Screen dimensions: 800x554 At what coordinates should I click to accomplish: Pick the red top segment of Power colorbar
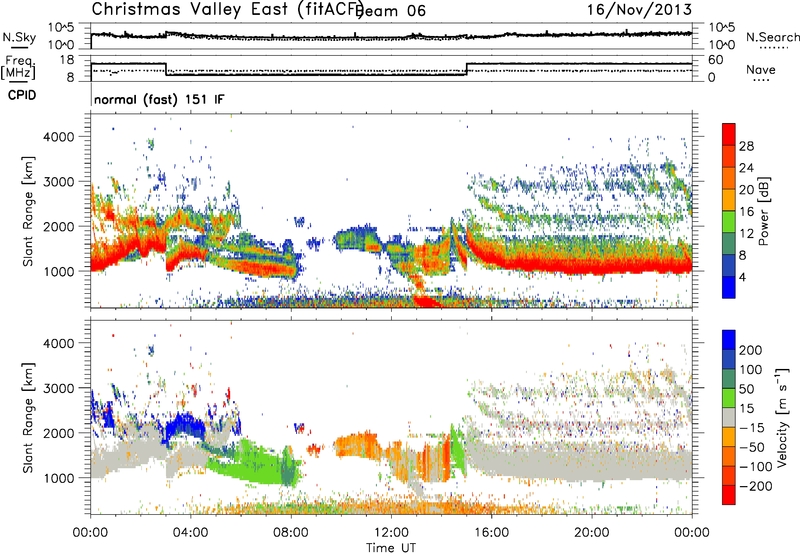729,135
